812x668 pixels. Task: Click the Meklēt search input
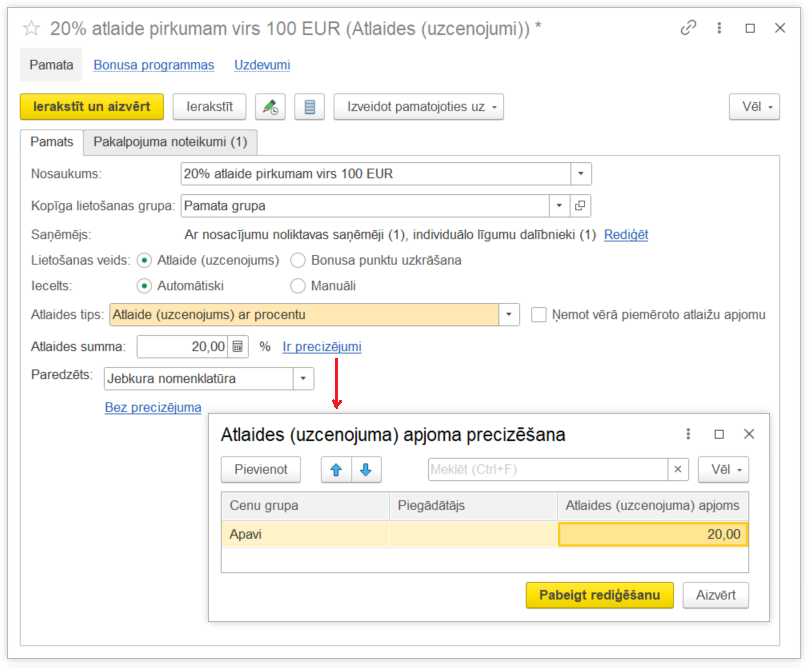tap(545, 469)
